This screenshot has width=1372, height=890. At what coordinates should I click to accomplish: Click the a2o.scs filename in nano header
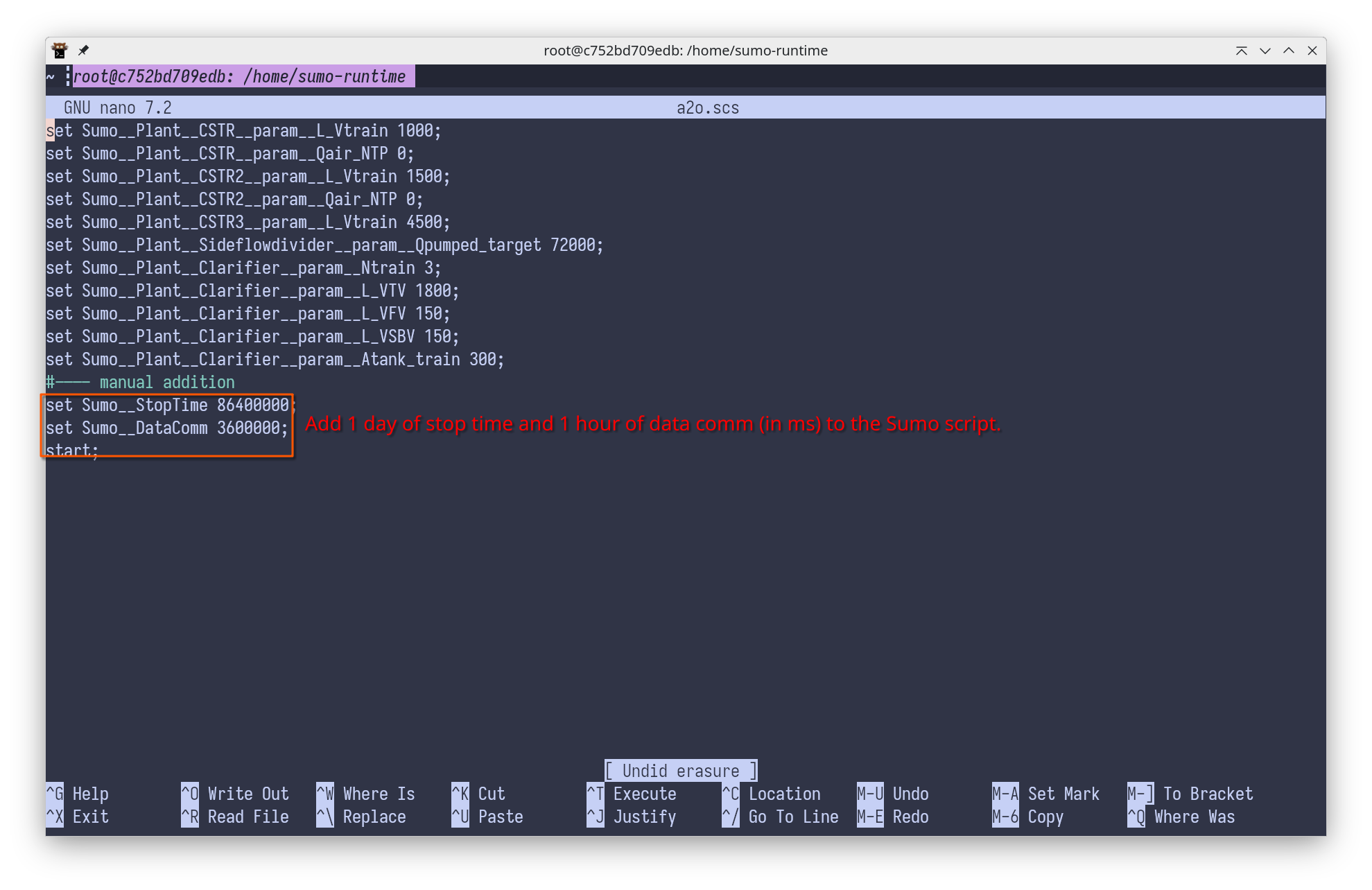point(707,108)
